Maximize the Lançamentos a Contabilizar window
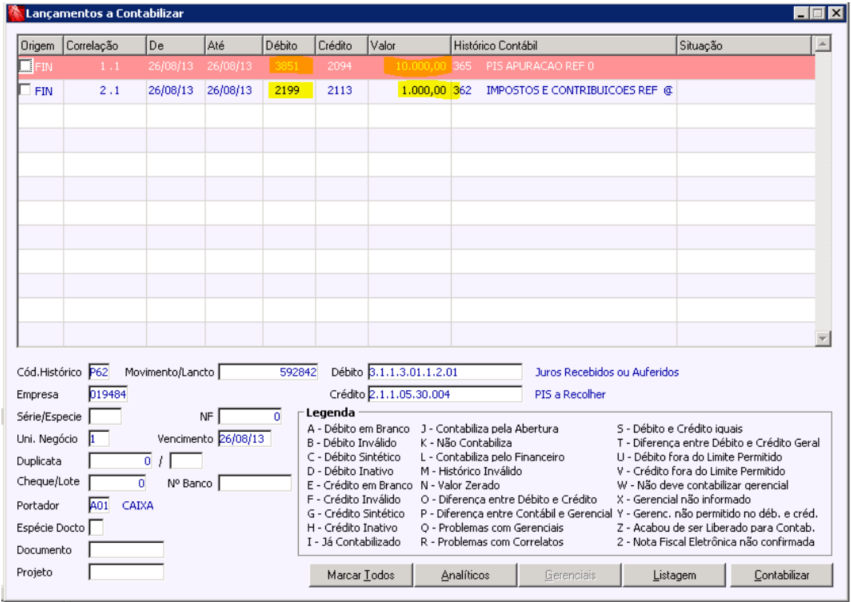851x602 pixels. point(819,13)
